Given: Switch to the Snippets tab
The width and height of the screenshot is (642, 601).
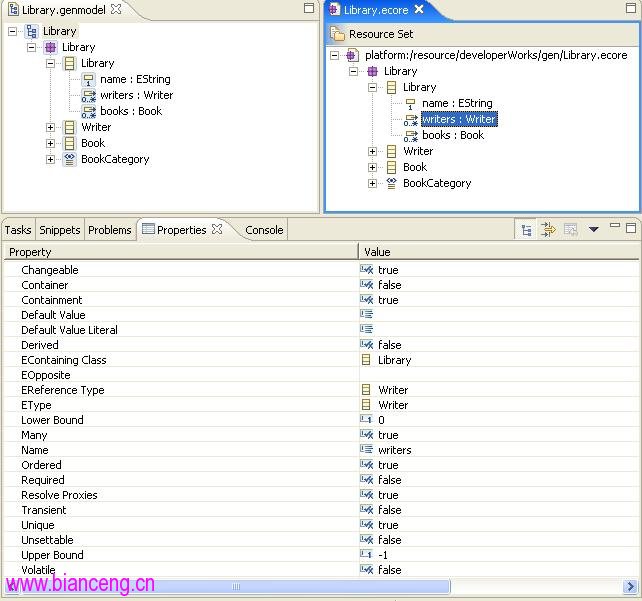Looking at the screenshot, I should pos(60,230).
